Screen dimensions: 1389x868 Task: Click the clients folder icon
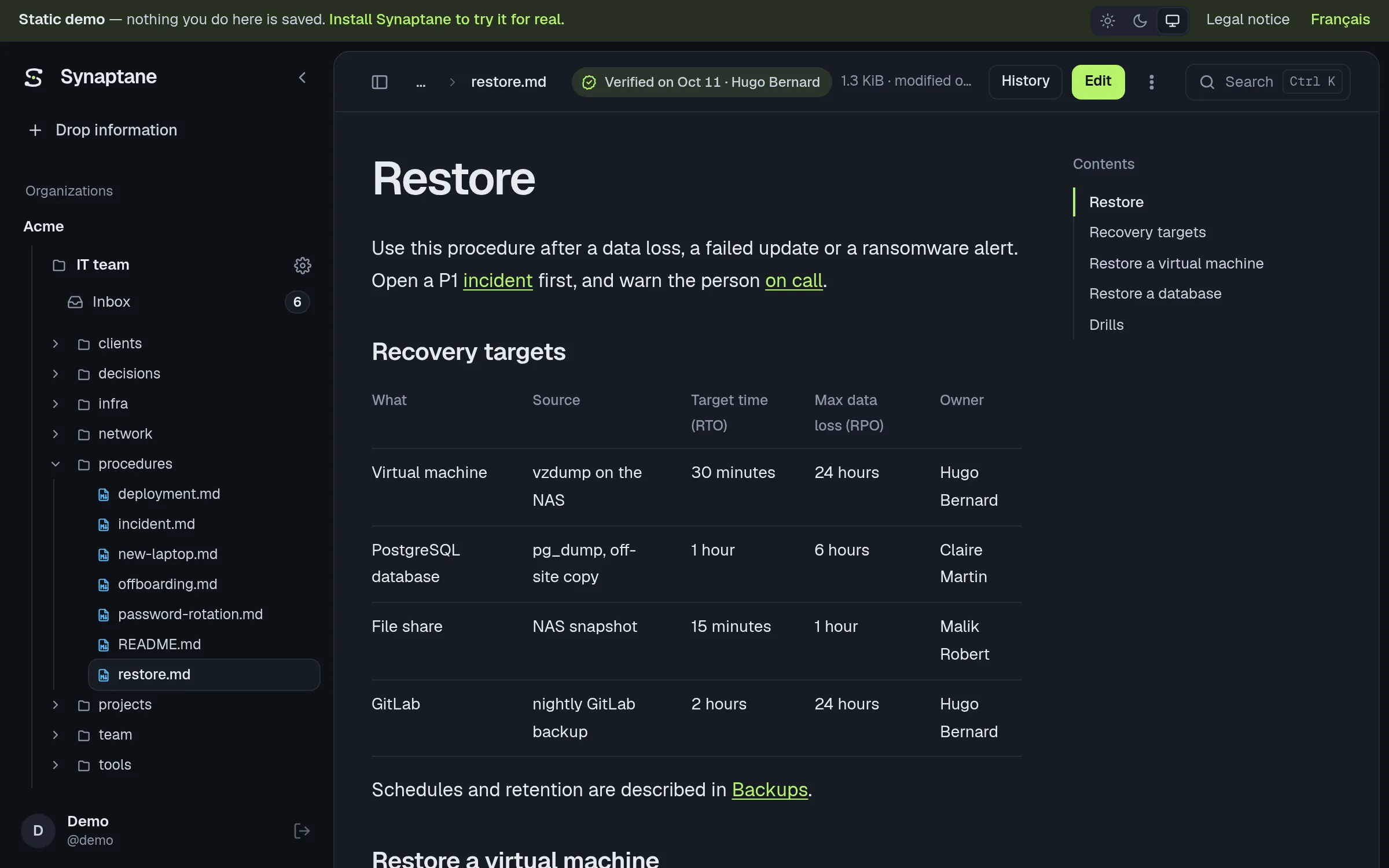point(84,344)
